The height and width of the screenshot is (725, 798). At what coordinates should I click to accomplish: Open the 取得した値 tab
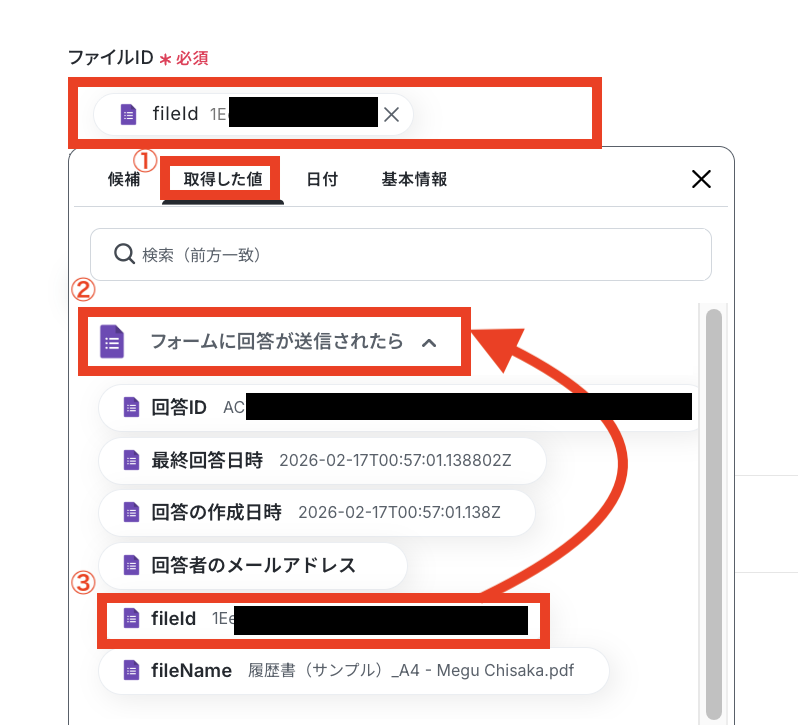(x=223, y=179)
